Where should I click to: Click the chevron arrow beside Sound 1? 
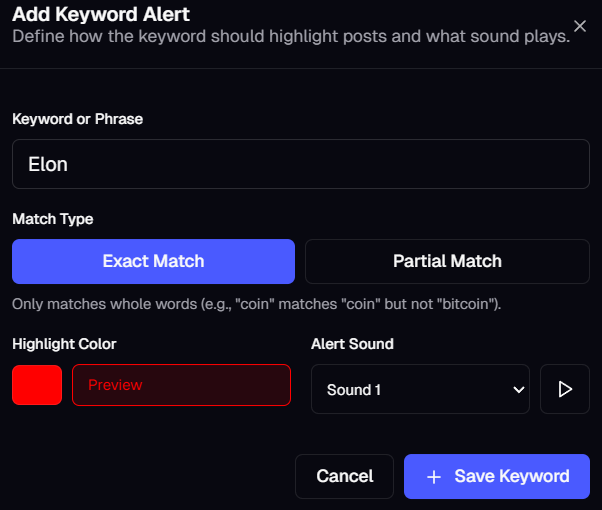coord(518,389)
